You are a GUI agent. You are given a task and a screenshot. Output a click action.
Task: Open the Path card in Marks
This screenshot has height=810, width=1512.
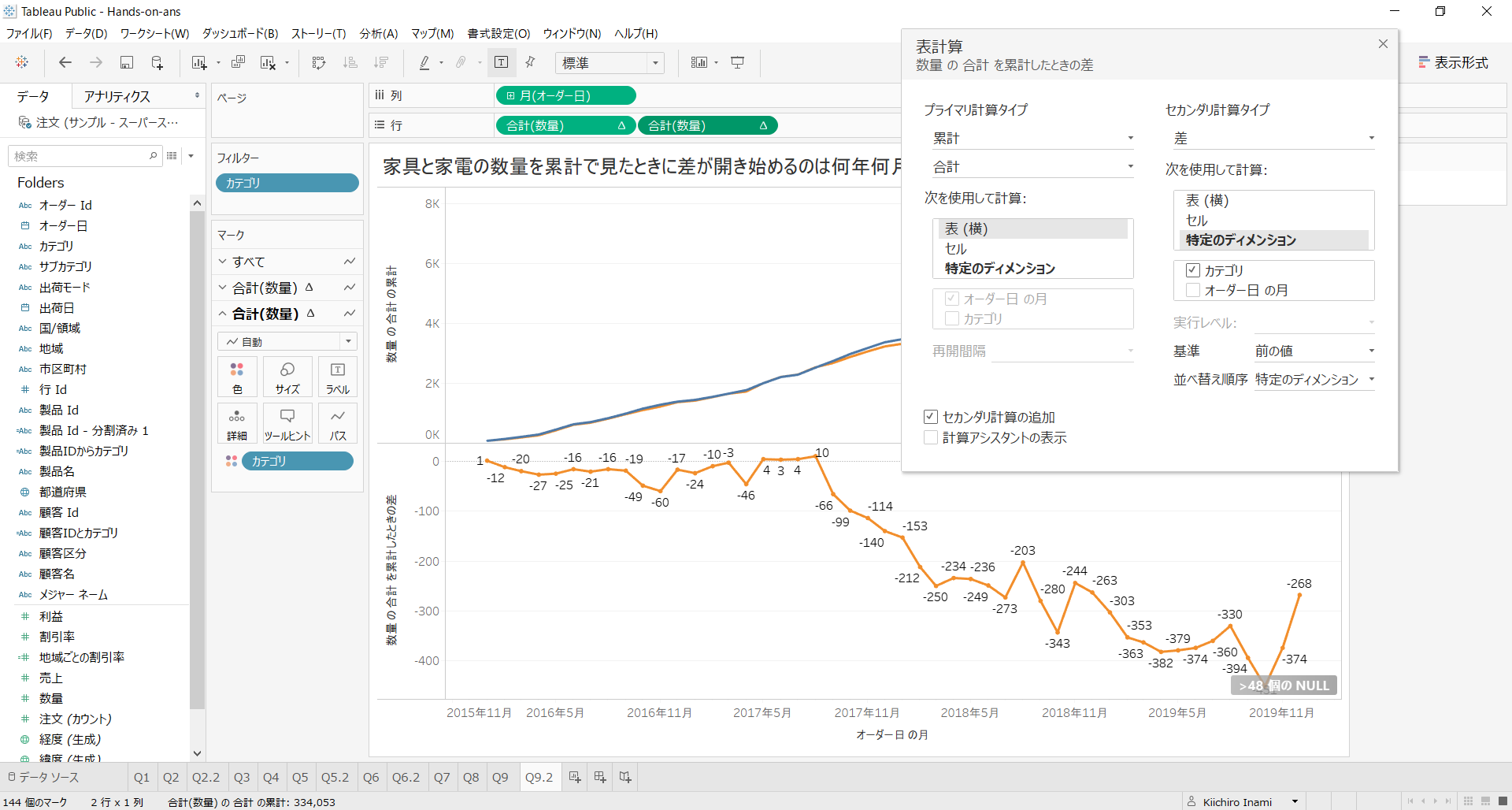[x=338, y=424]
